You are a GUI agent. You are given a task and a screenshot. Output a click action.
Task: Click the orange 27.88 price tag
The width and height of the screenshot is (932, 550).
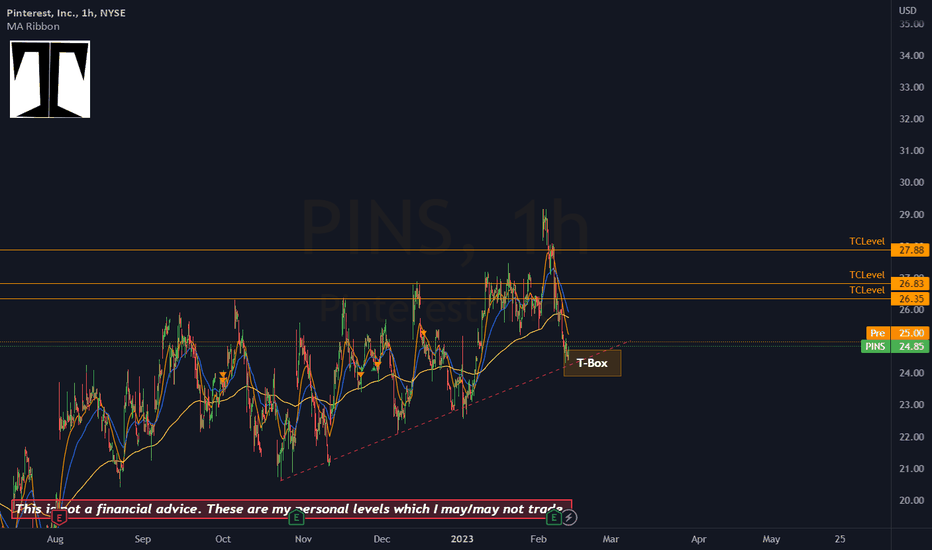(911, 250)
